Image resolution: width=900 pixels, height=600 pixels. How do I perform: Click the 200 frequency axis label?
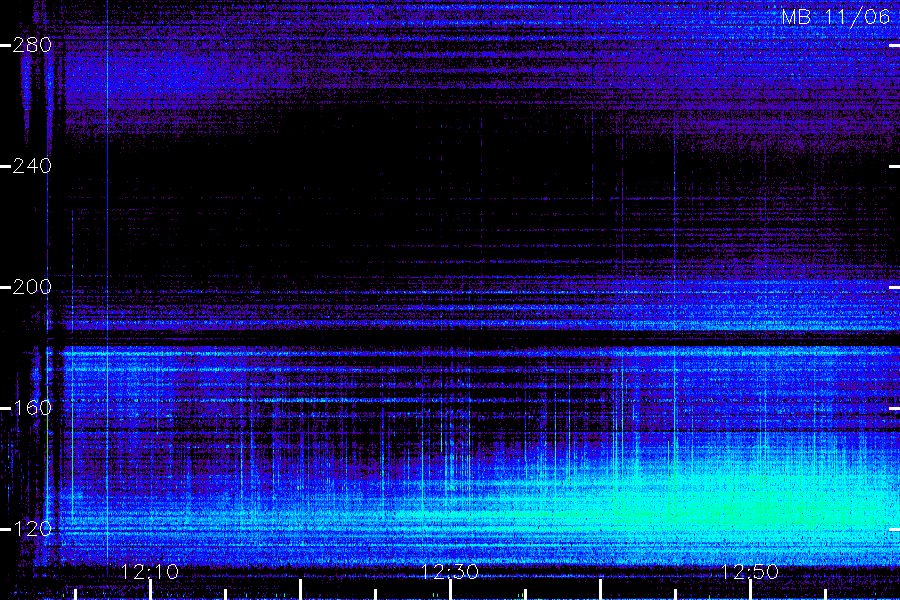(32, 287)
